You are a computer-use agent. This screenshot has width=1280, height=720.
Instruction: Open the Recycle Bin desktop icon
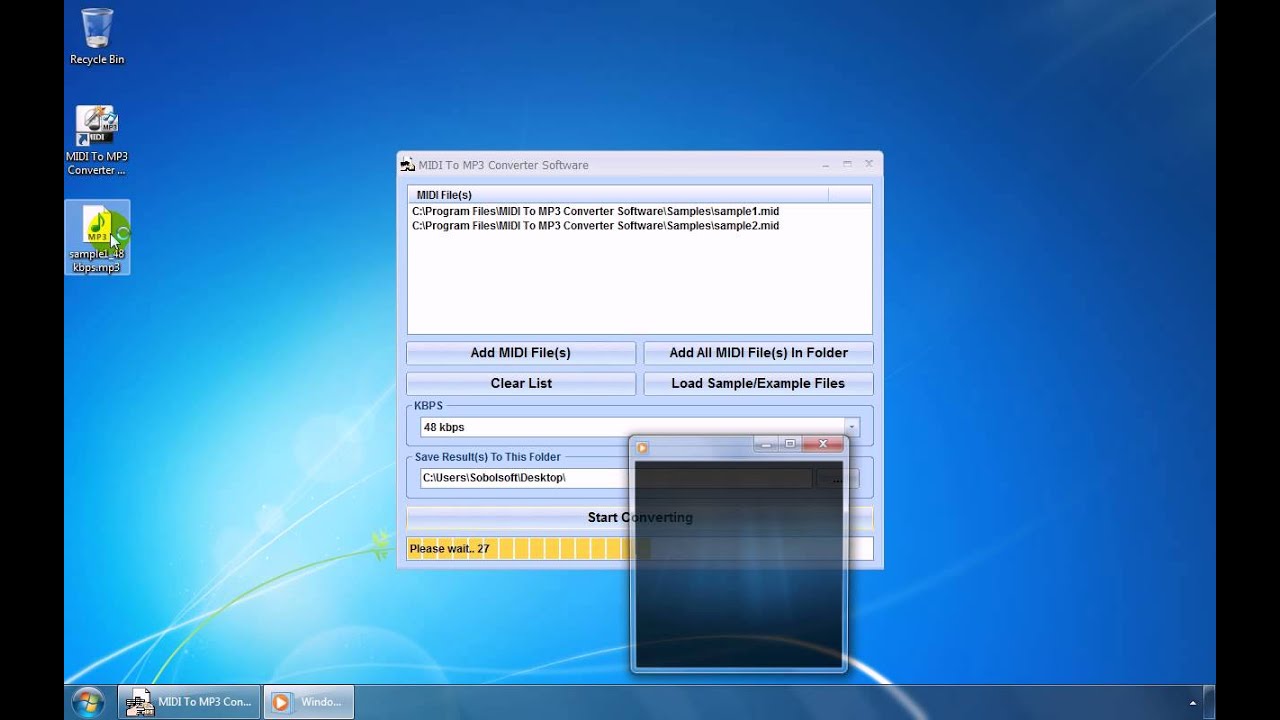pyautogui.click(x=97, y=36)
